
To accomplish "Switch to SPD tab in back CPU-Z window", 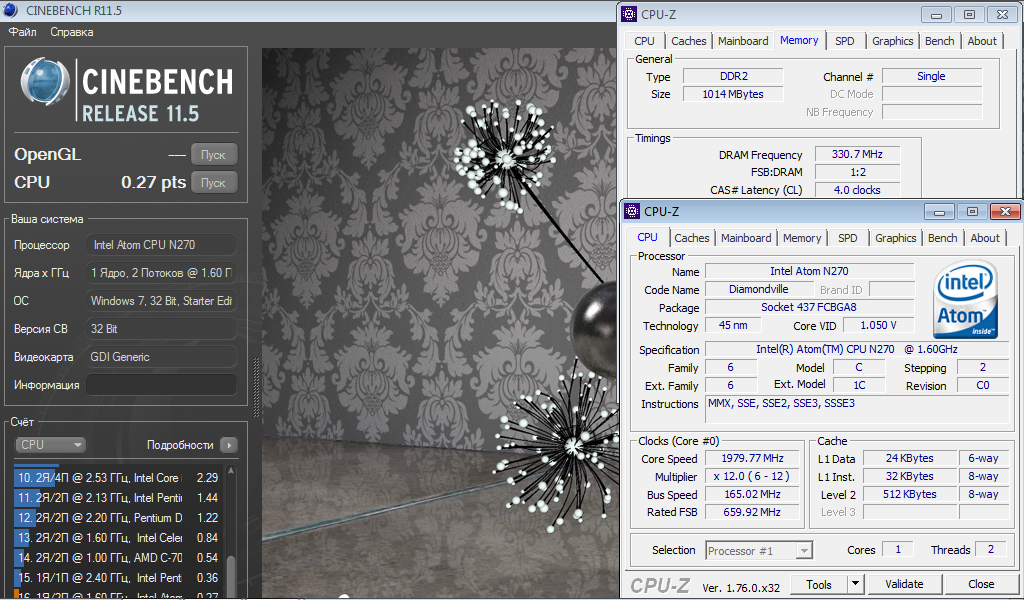I will [x=845, y=41].
